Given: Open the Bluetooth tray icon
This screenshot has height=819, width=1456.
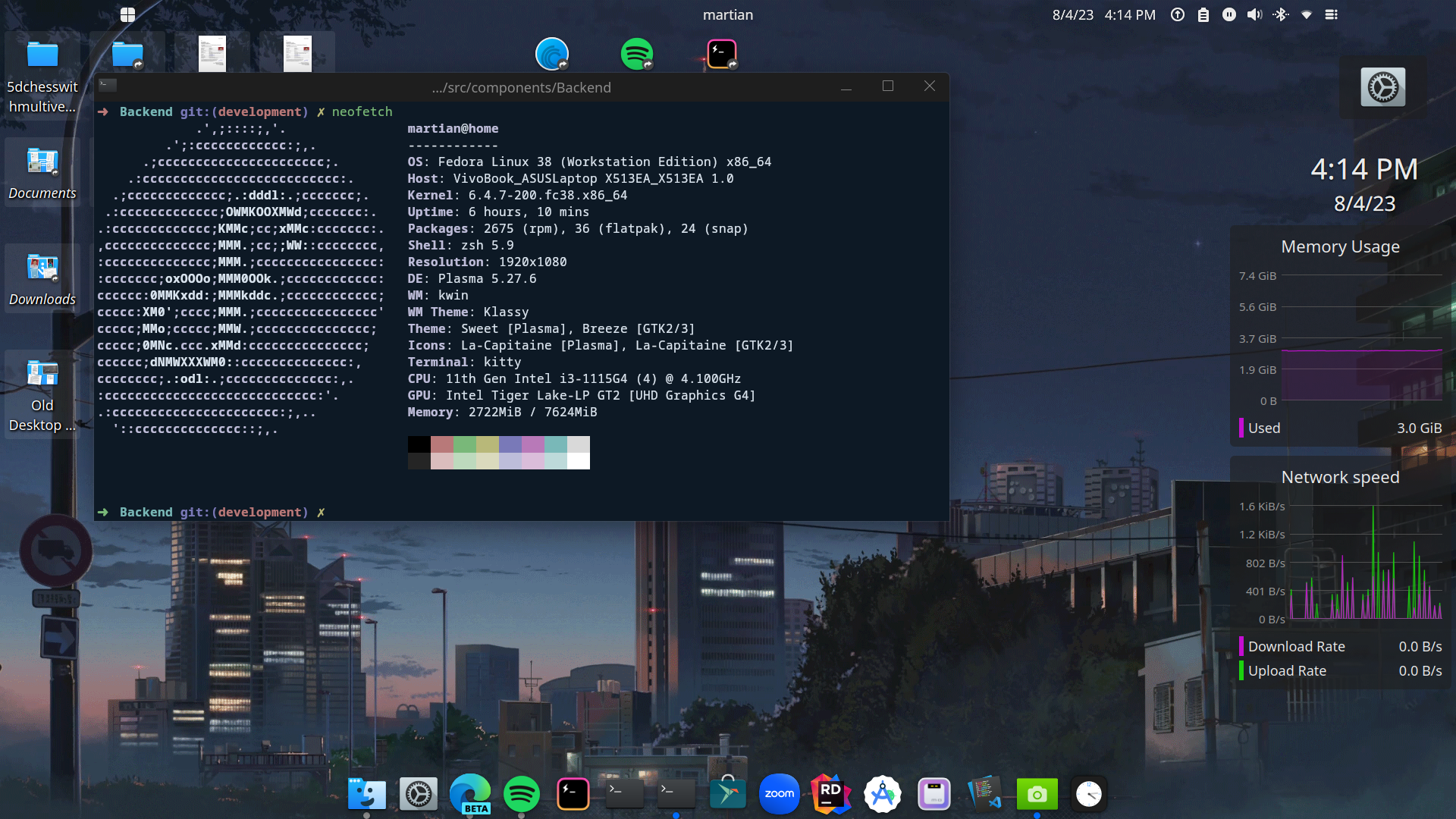Looking at the screenshot, I should point(1281,14).
